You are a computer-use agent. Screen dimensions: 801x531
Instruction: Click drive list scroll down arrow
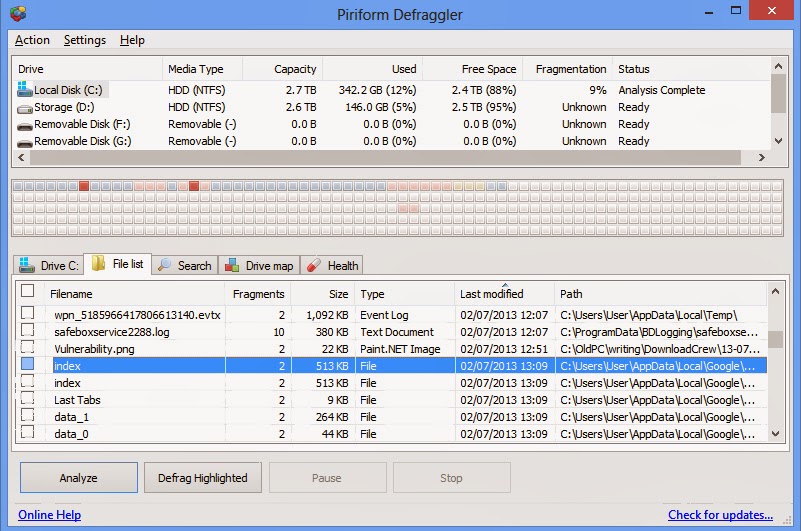click(778, 141)
